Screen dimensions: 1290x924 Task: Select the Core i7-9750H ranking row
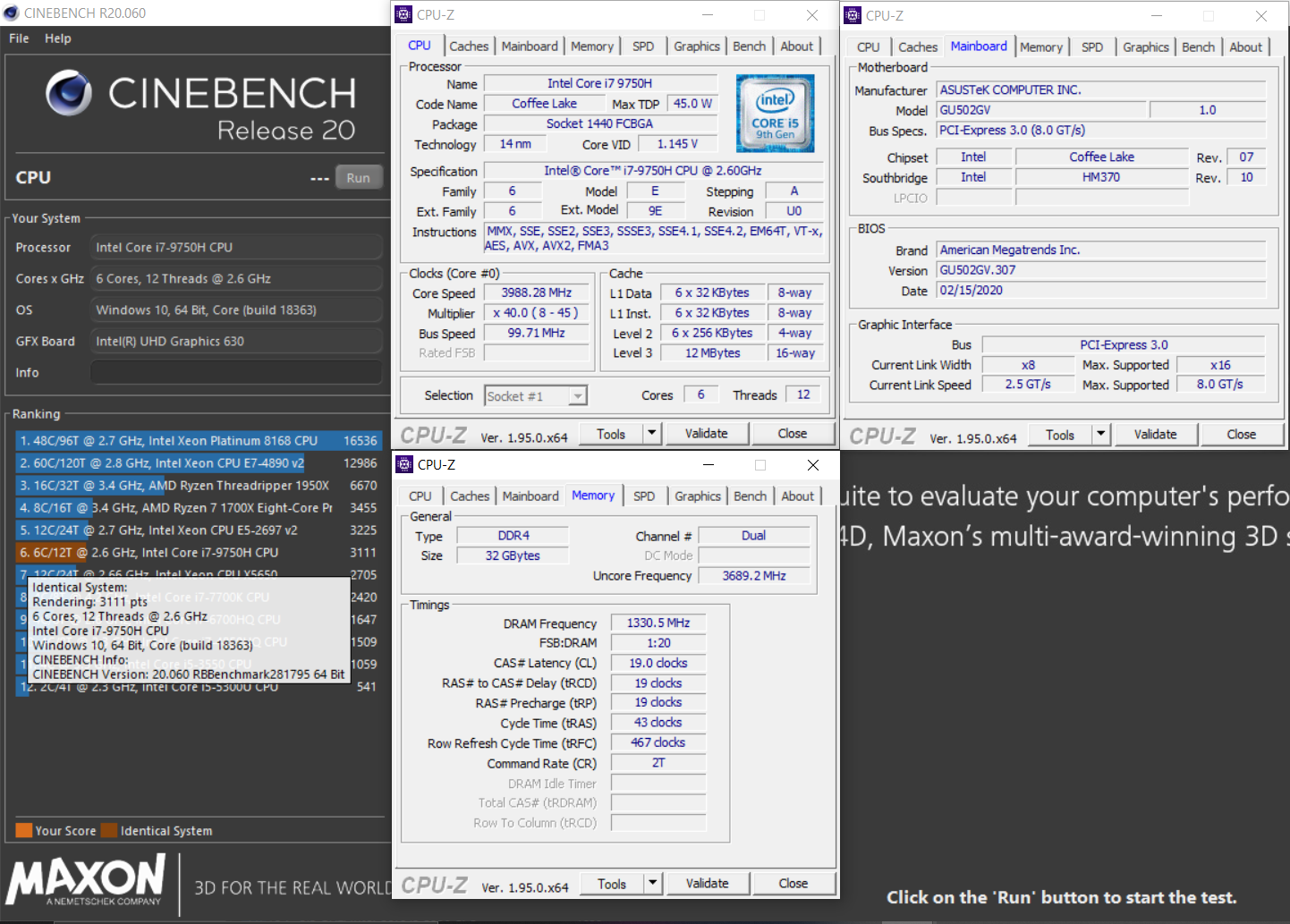click(199, 553)
